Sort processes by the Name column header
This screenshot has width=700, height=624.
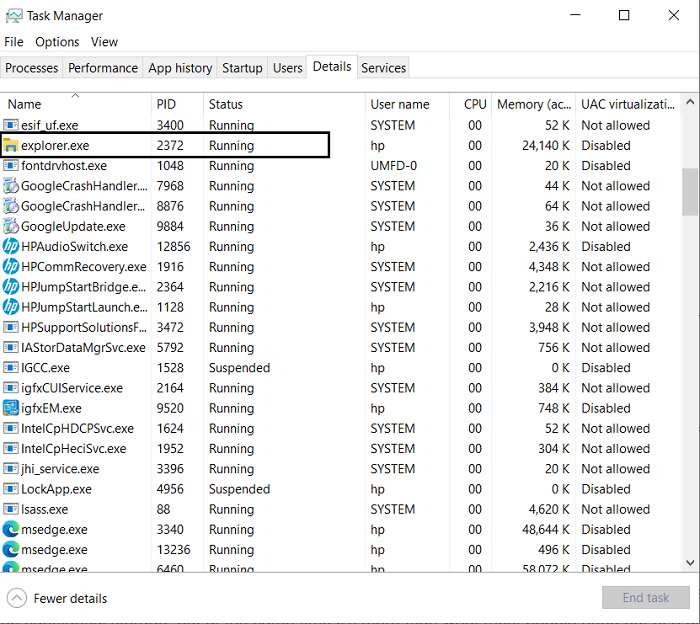(25, 104)
